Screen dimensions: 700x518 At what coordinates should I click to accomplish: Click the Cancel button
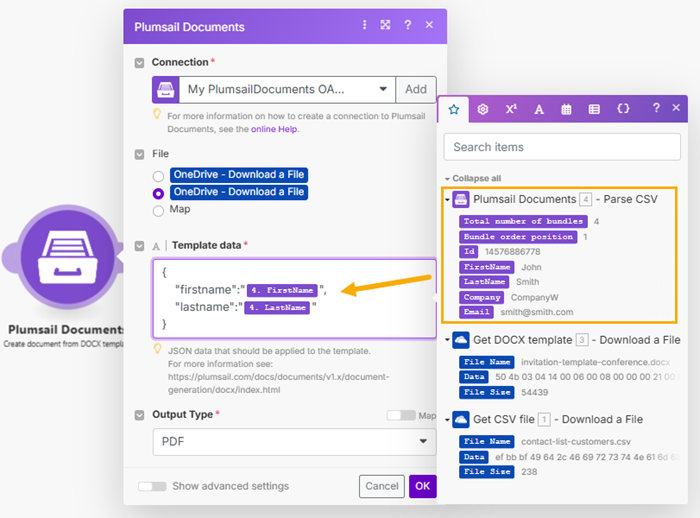click(382, 486)
